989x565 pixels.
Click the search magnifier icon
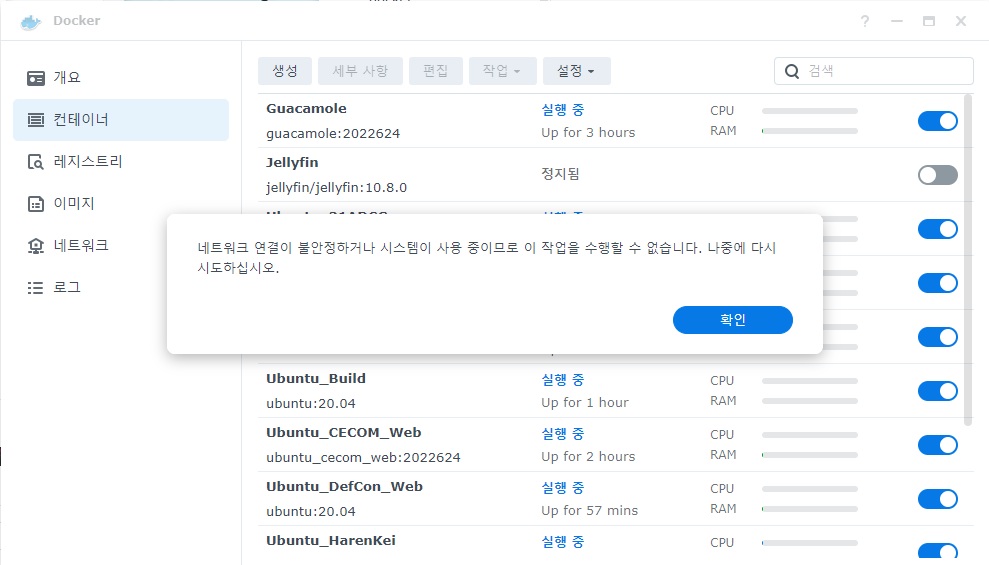(x=792, y=71)
